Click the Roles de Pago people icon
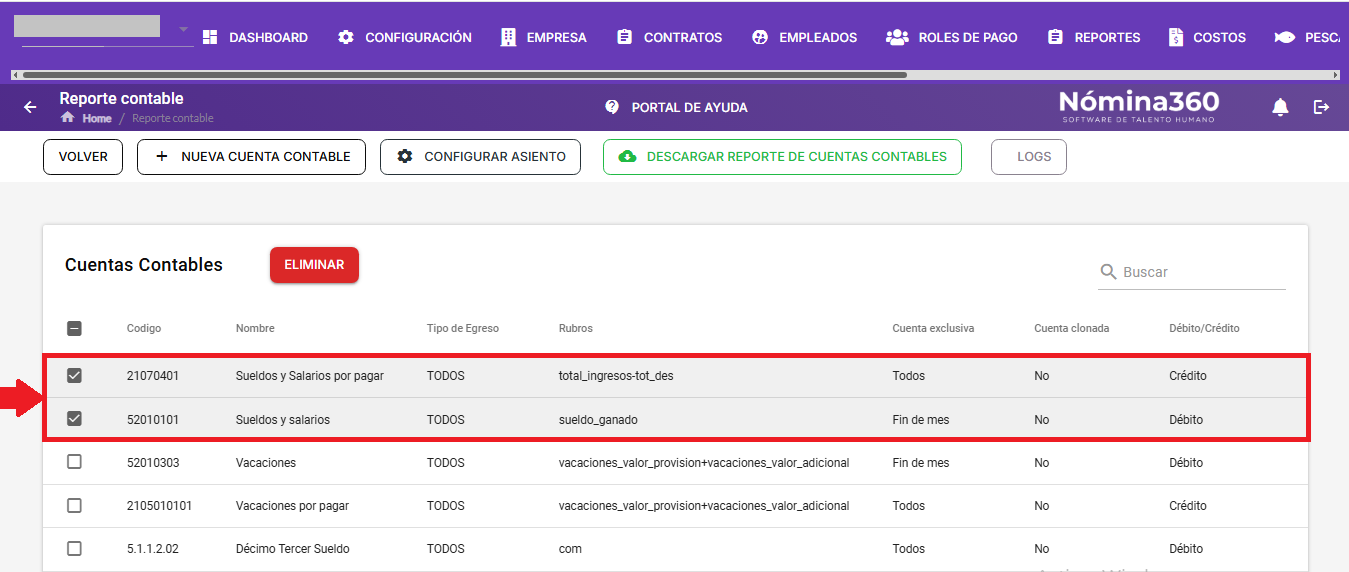Image resolution: width=1349 pixels, height=572 pixels. pyautogui.click(x=897, y=37)
